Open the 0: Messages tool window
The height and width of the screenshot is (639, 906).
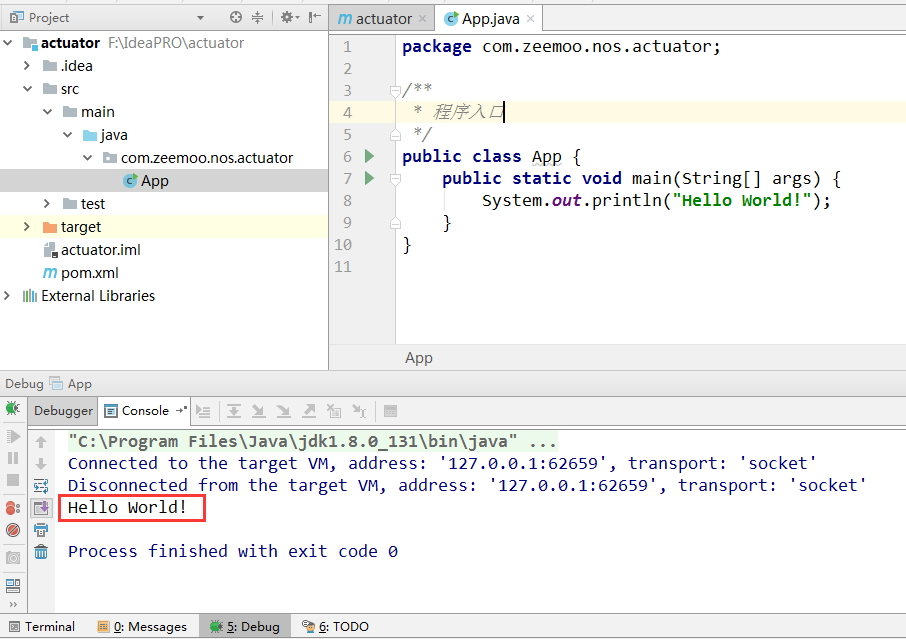[x=142, y=626]
